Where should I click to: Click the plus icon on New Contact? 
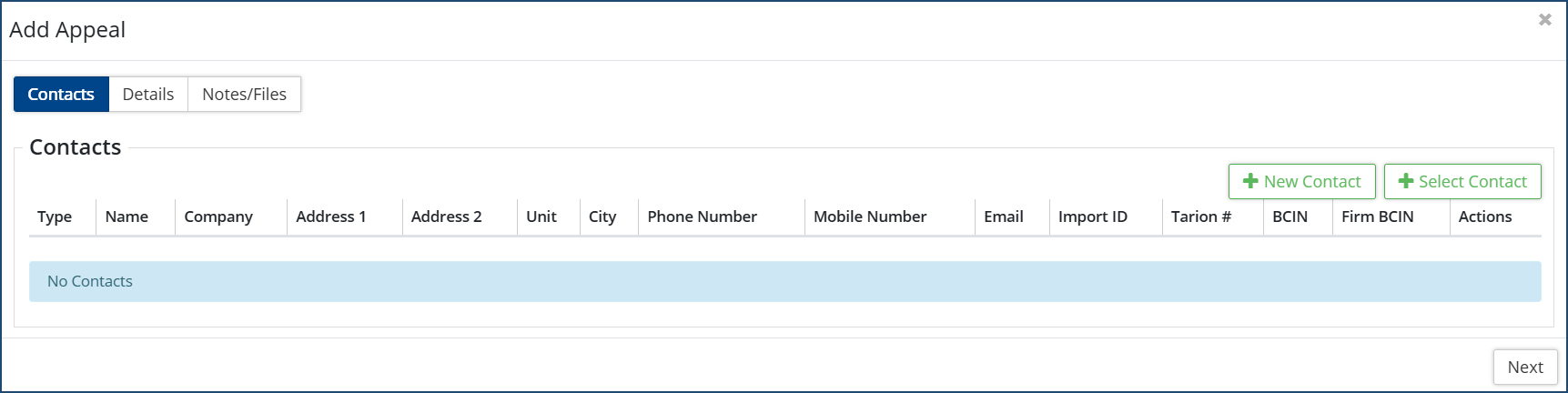[x=1250, y=181]
